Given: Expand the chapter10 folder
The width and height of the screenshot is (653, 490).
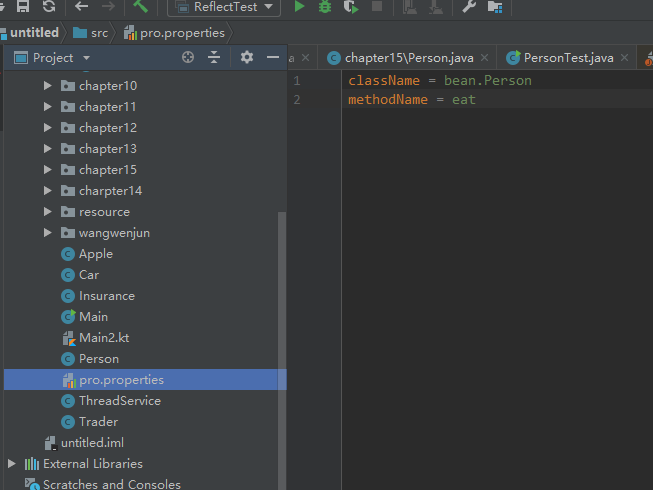Looking at the screenshot, I should [x=48, y=86].
